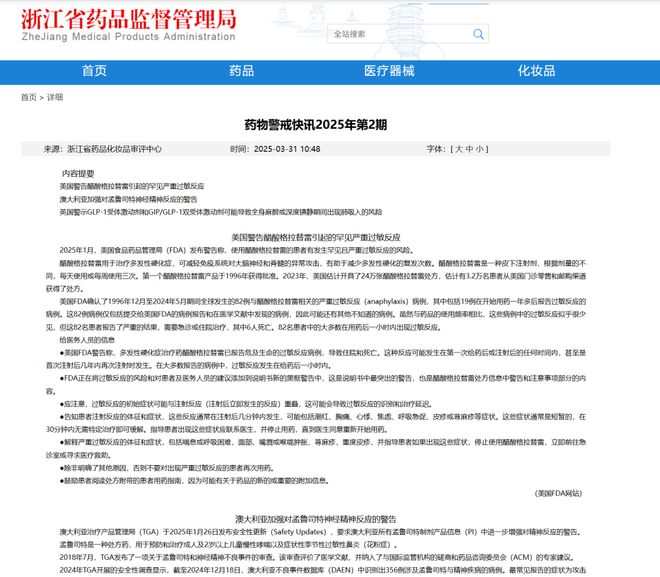This screenshot has width=660, height=577.
Task: Click paragraph starting 2025年1月，美国食品药品管理局
Action: pyautogui.click(x=237, y=250)
